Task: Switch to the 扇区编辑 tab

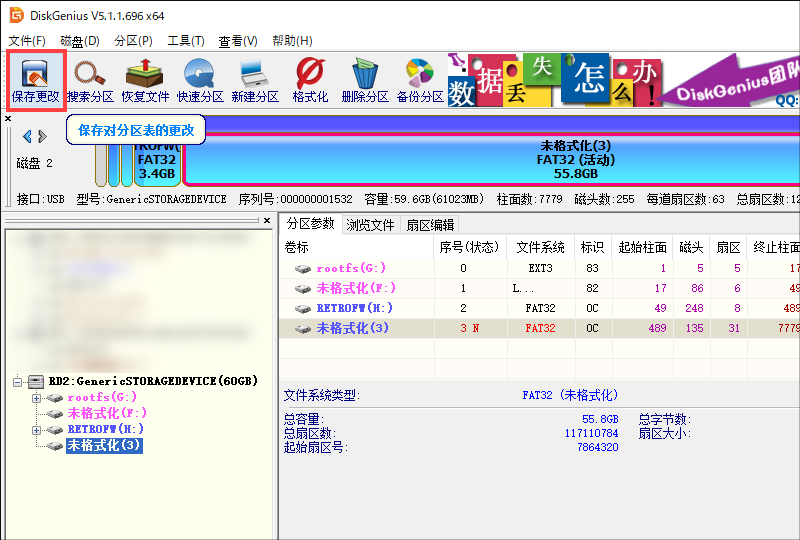Action: pyautogui.click(x=430, y=225)
